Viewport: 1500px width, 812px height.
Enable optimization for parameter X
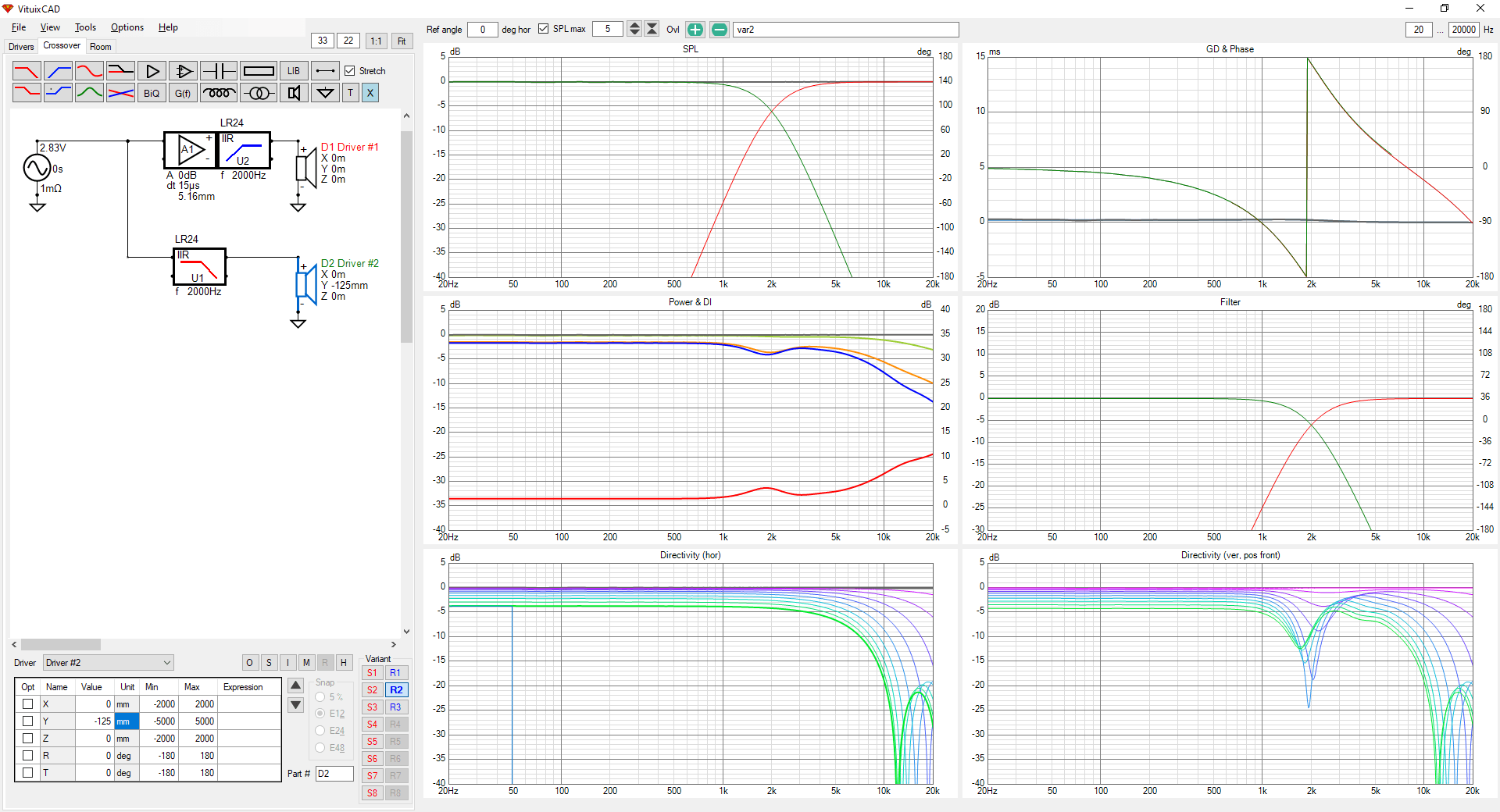coord(28,703)
